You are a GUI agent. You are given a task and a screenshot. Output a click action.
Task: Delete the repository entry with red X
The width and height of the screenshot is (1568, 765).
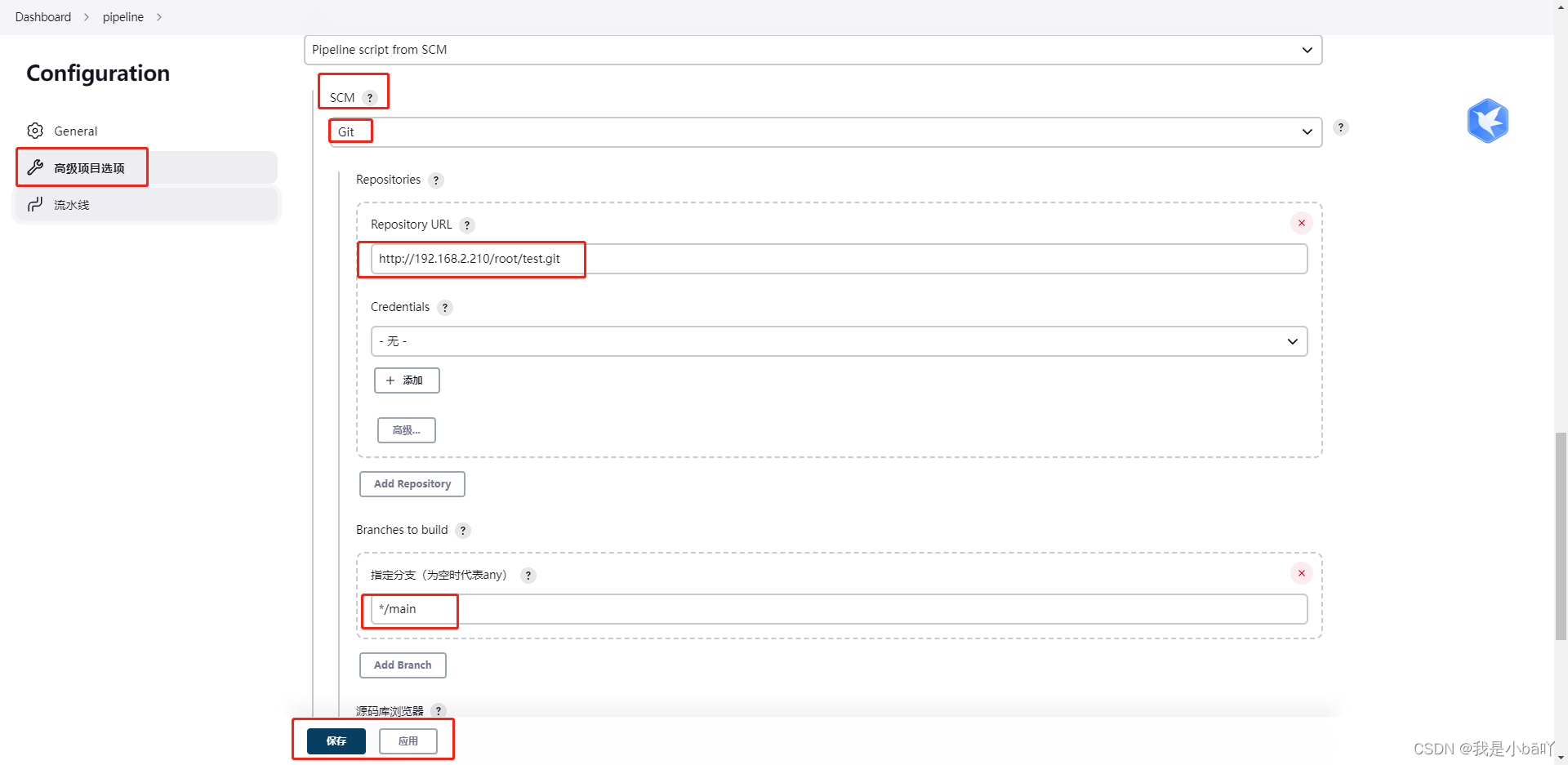pyautogui.click(x=1302, y=223)
